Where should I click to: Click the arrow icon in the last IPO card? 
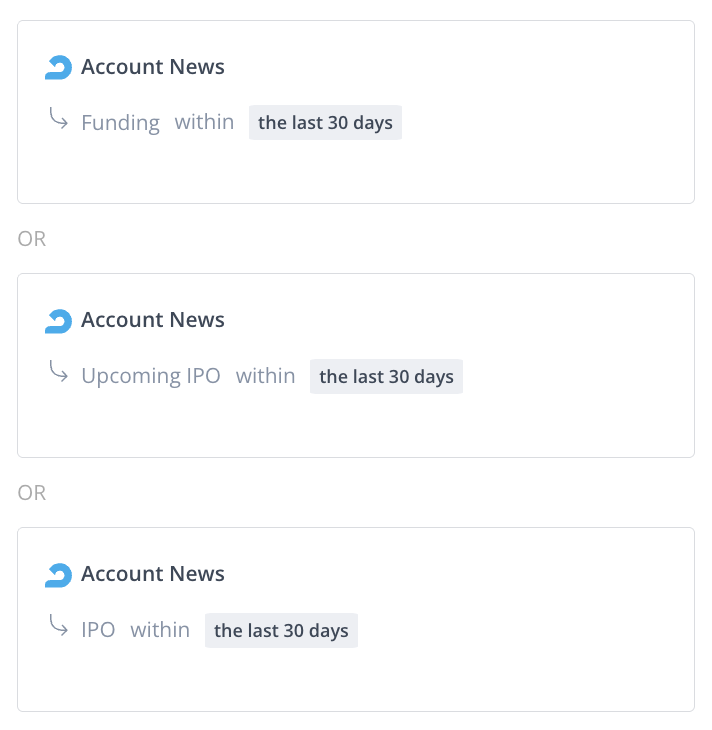[58, 627]
